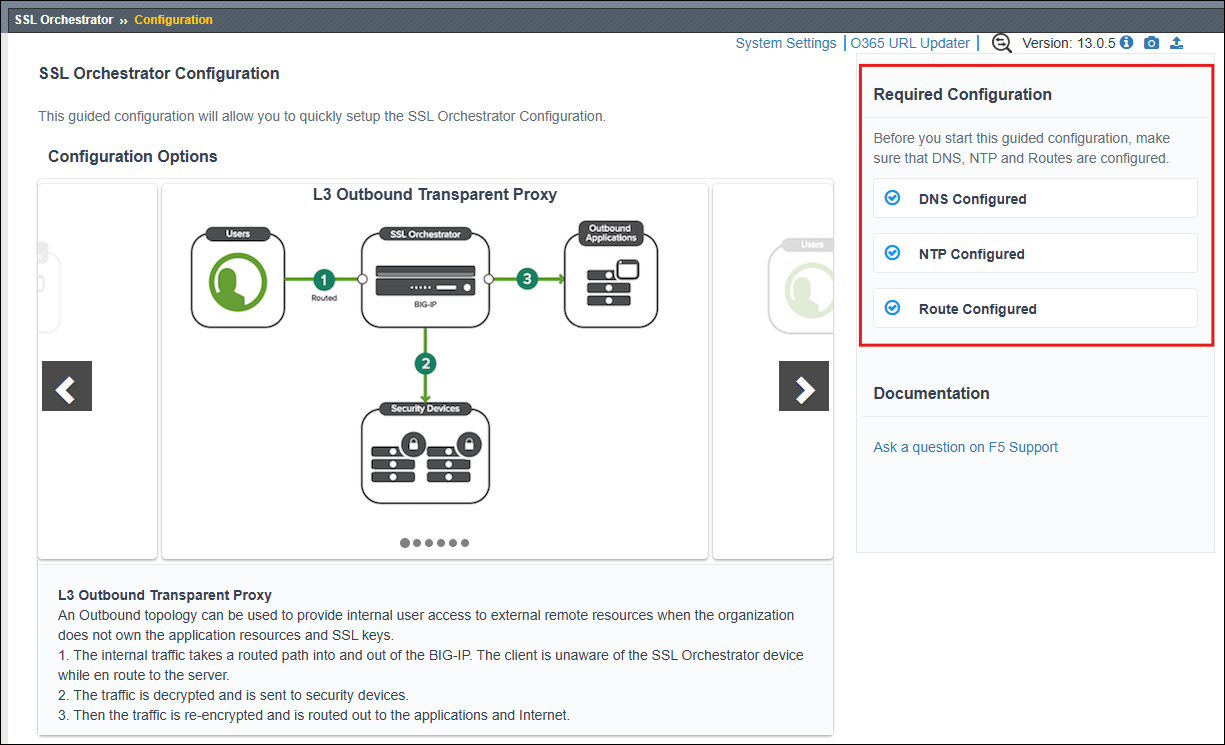Expand the Route Configured row
This screenshot has width=1225, height=745.
click(1035, 308)
